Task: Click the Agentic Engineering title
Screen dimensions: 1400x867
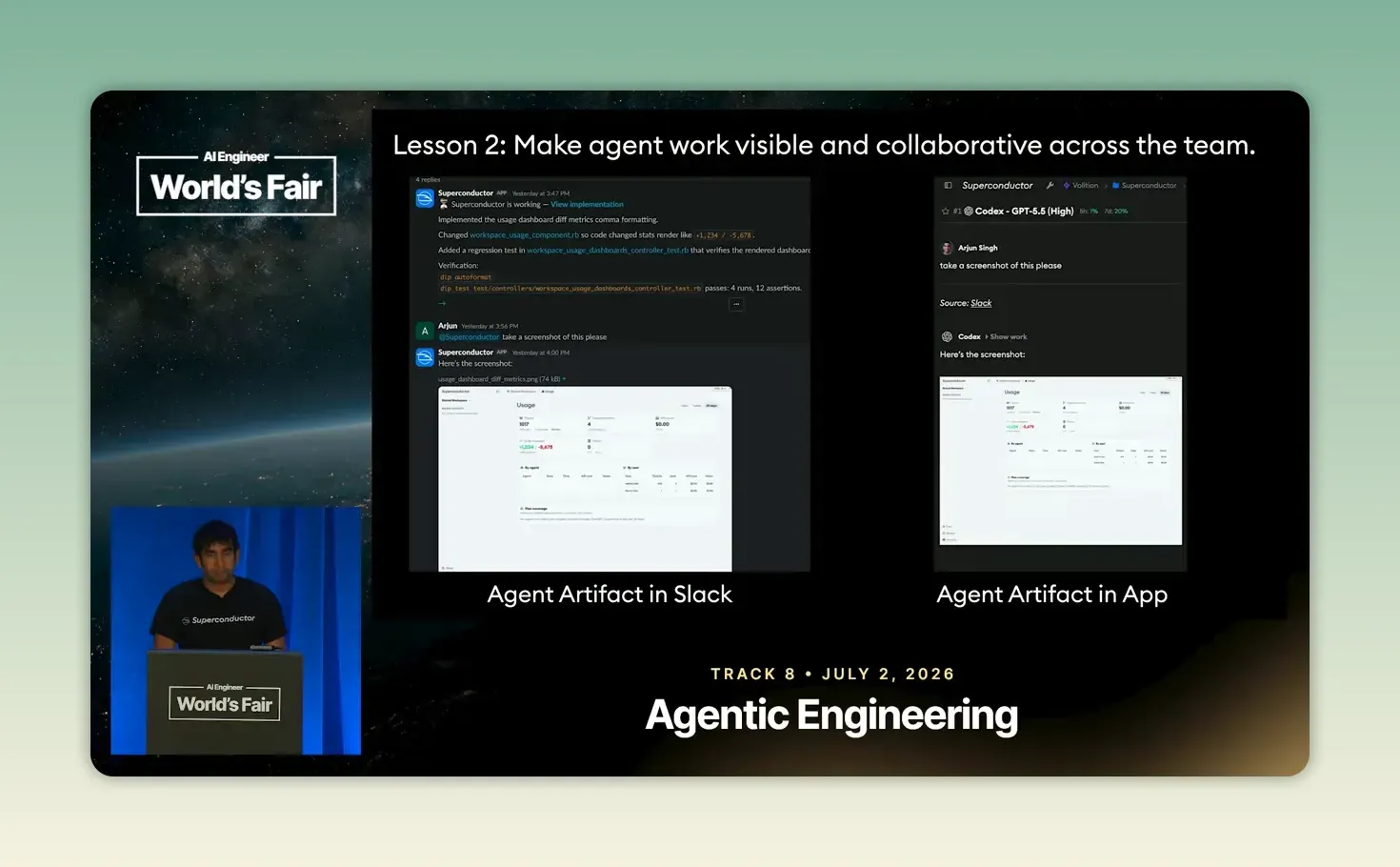Action: (x=831, y=716)
